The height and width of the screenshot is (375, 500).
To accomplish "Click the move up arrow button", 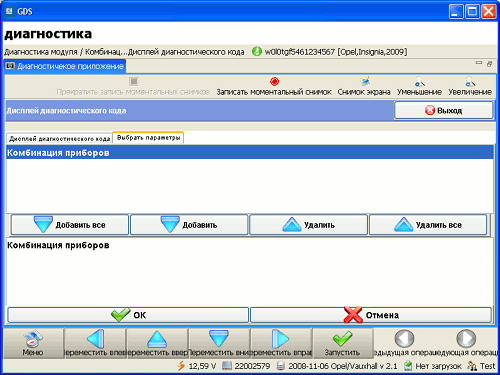I will pyautogui.click(x=157, y=343).
